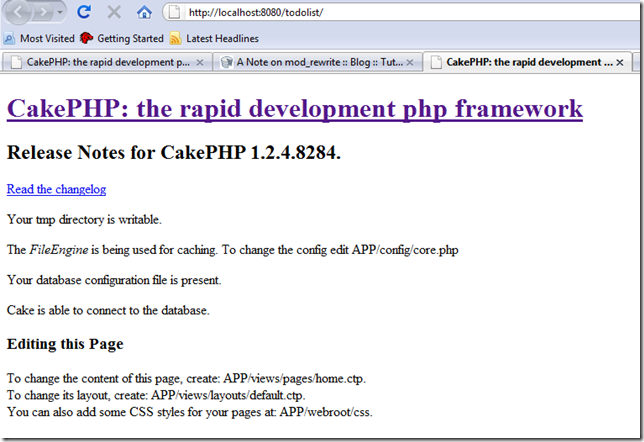This screenshot has width=644, height=442.
Task: Stop loading with the X icon
Action: click(x=114, y=12)
